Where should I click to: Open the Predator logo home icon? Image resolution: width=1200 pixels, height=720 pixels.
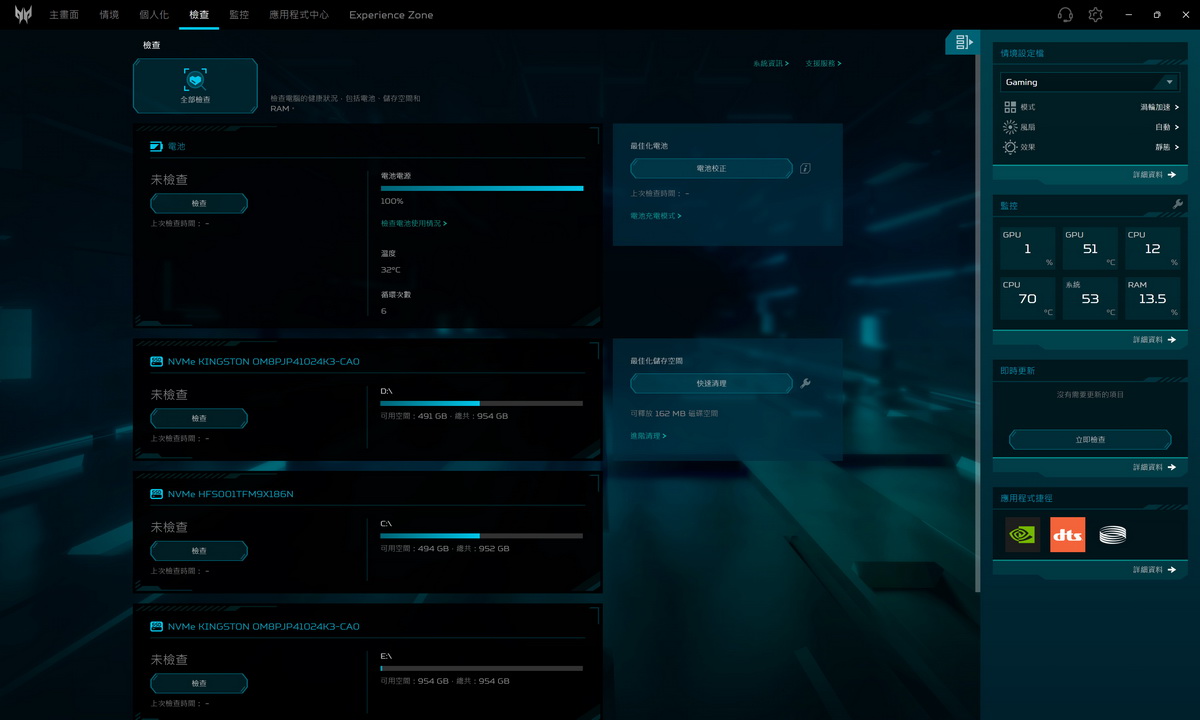point(23,15)
